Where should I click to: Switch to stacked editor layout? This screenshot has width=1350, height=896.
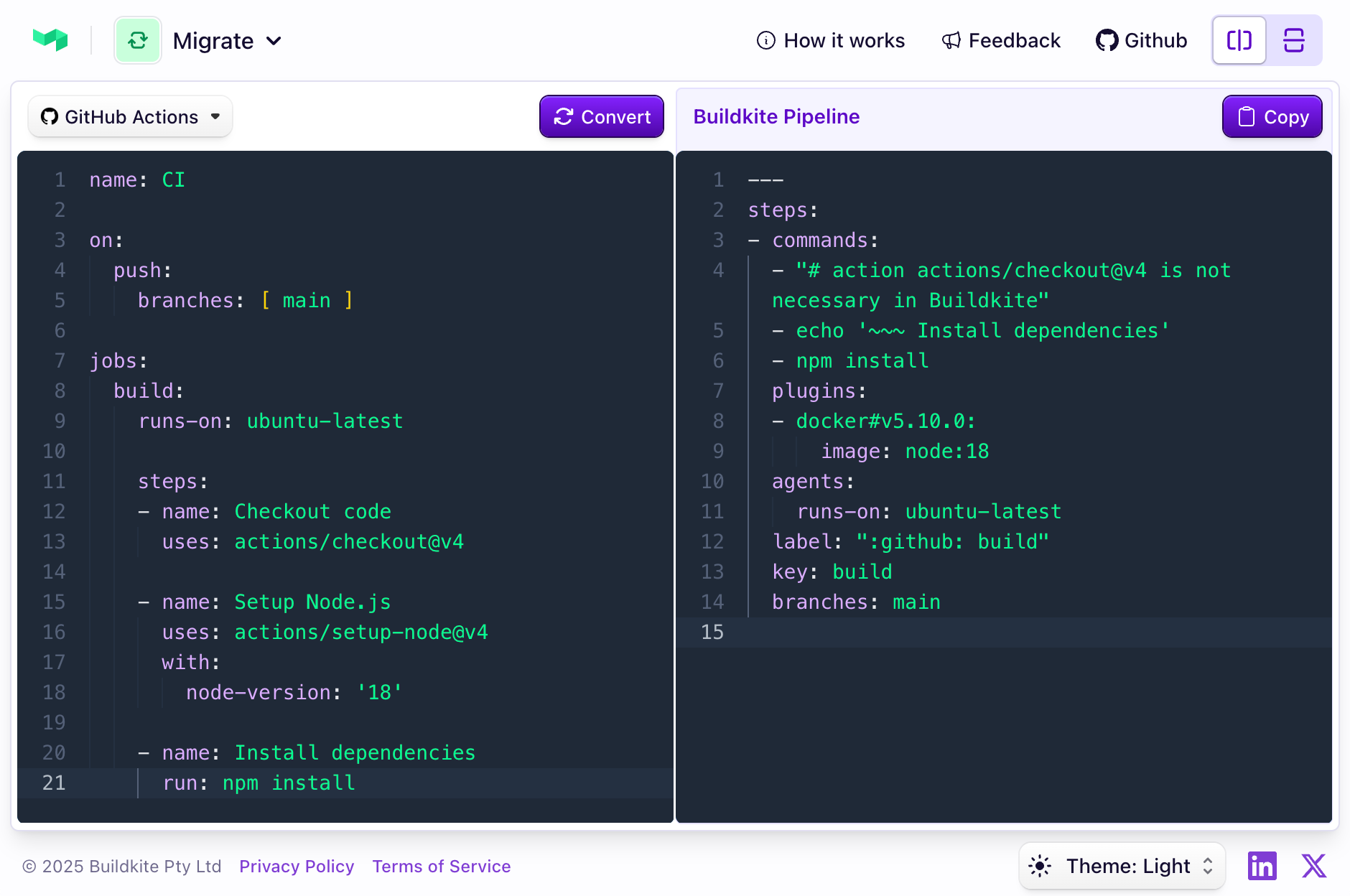(1294, 40)
